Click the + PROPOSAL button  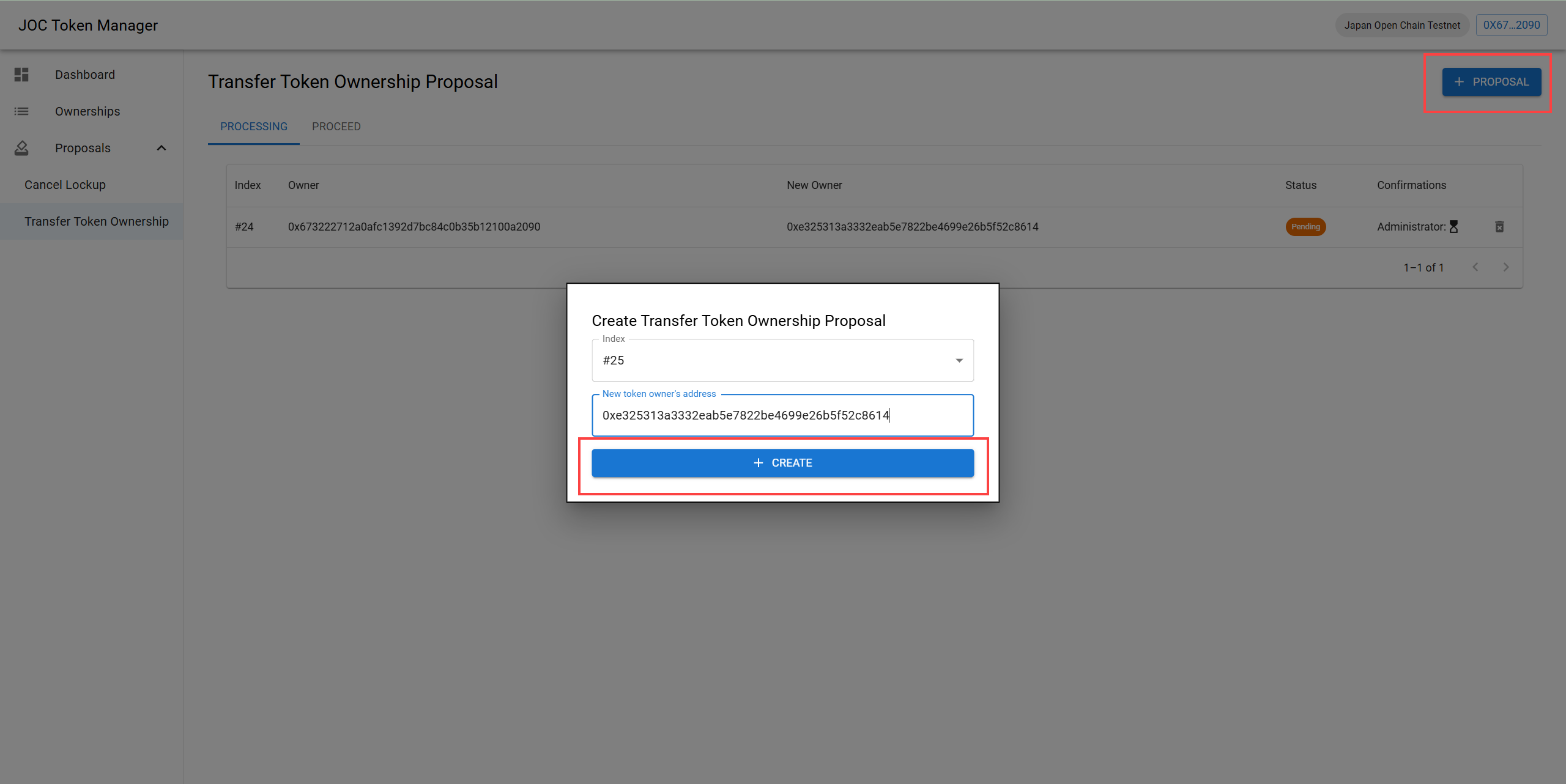pos(1491,82)
